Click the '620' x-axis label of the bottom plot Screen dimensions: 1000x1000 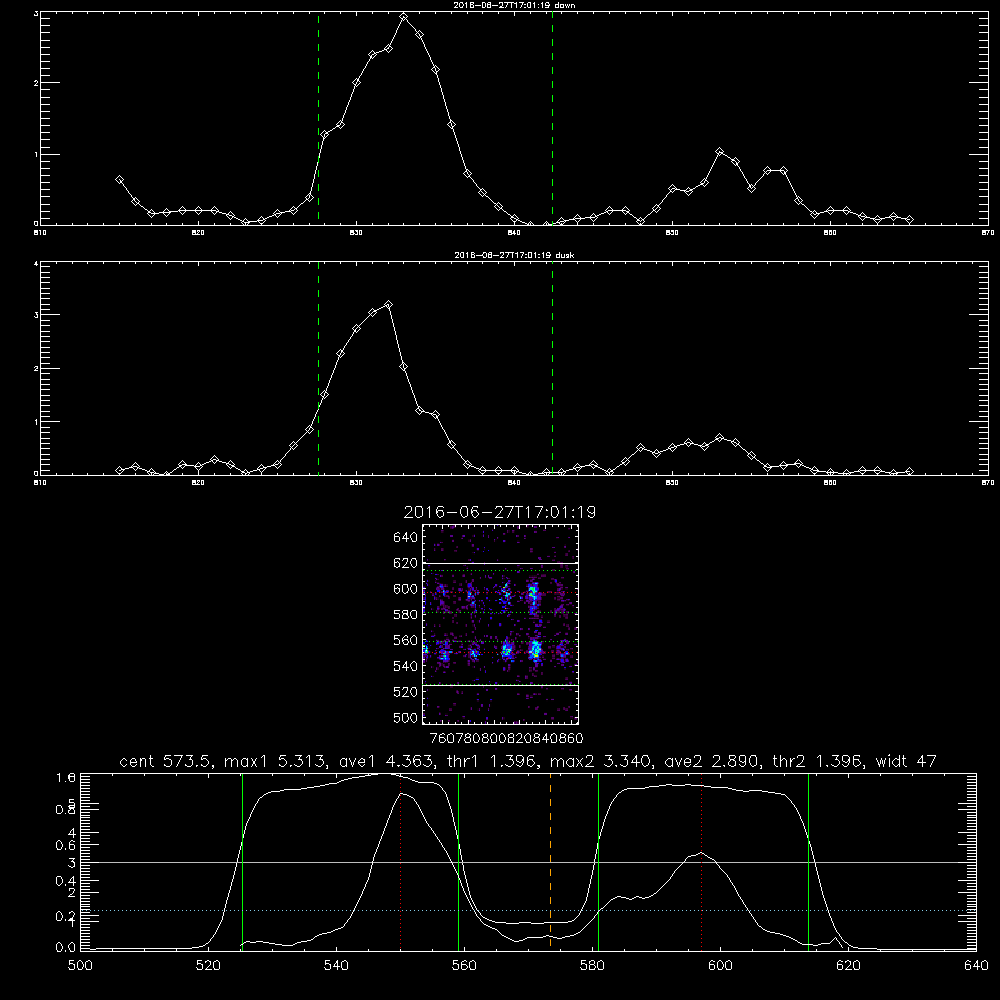click(848, 966)
